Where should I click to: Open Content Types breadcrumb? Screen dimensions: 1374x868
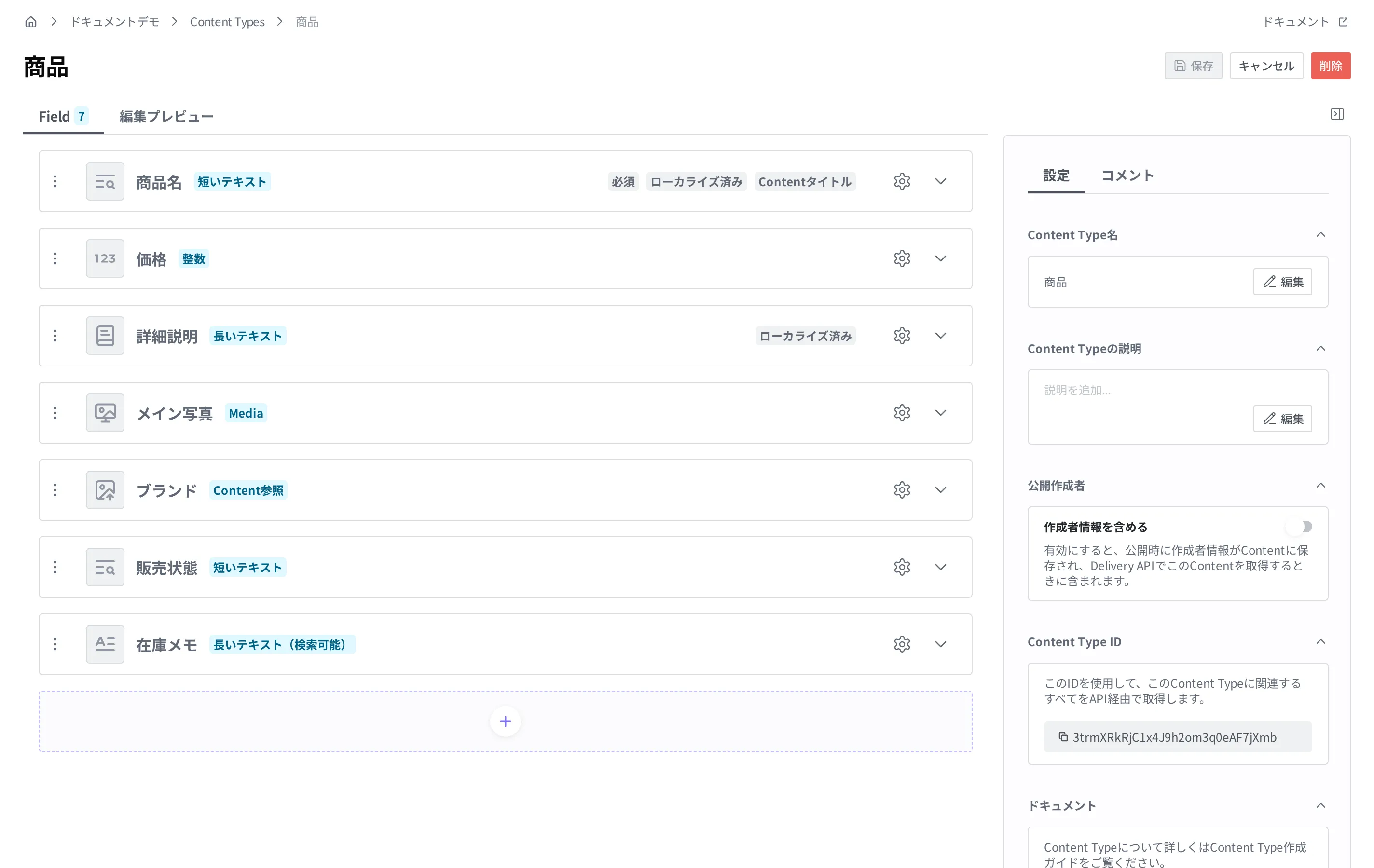coord(227,22)
